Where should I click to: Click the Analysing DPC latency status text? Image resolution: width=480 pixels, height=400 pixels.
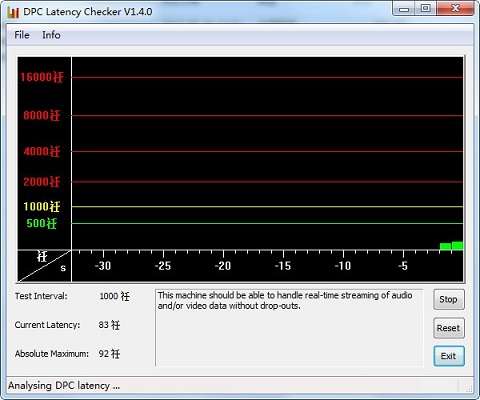point(64,386)
